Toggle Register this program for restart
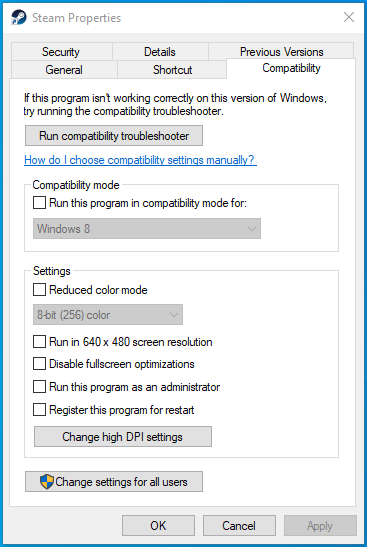Screen dimensions: 367x547 [39, 410]
